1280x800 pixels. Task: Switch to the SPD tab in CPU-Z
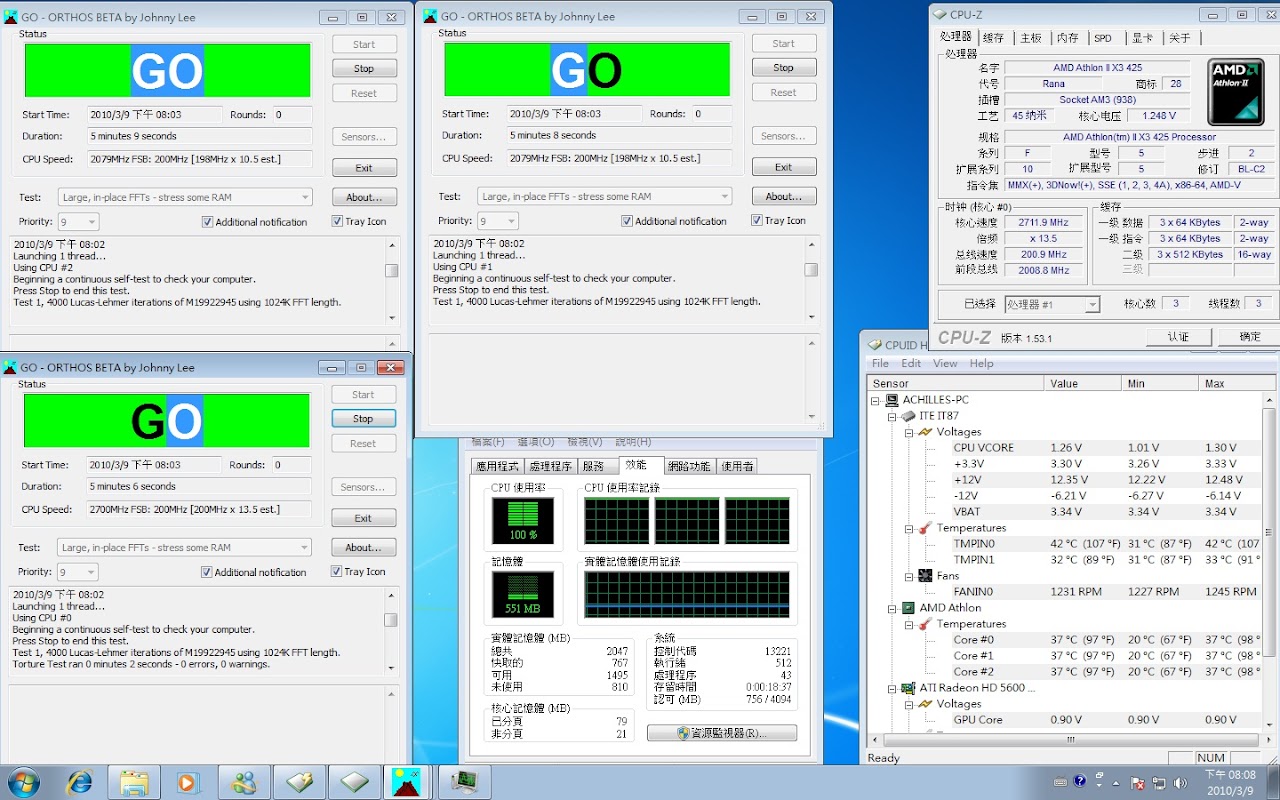coord(1102,38)
